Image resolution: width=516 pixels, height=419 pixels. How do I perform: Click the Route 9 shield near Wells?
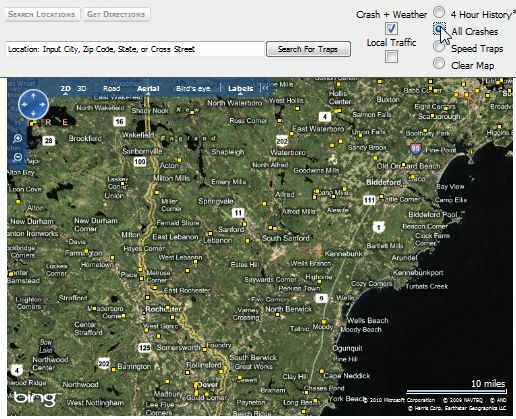coord(321,298)
